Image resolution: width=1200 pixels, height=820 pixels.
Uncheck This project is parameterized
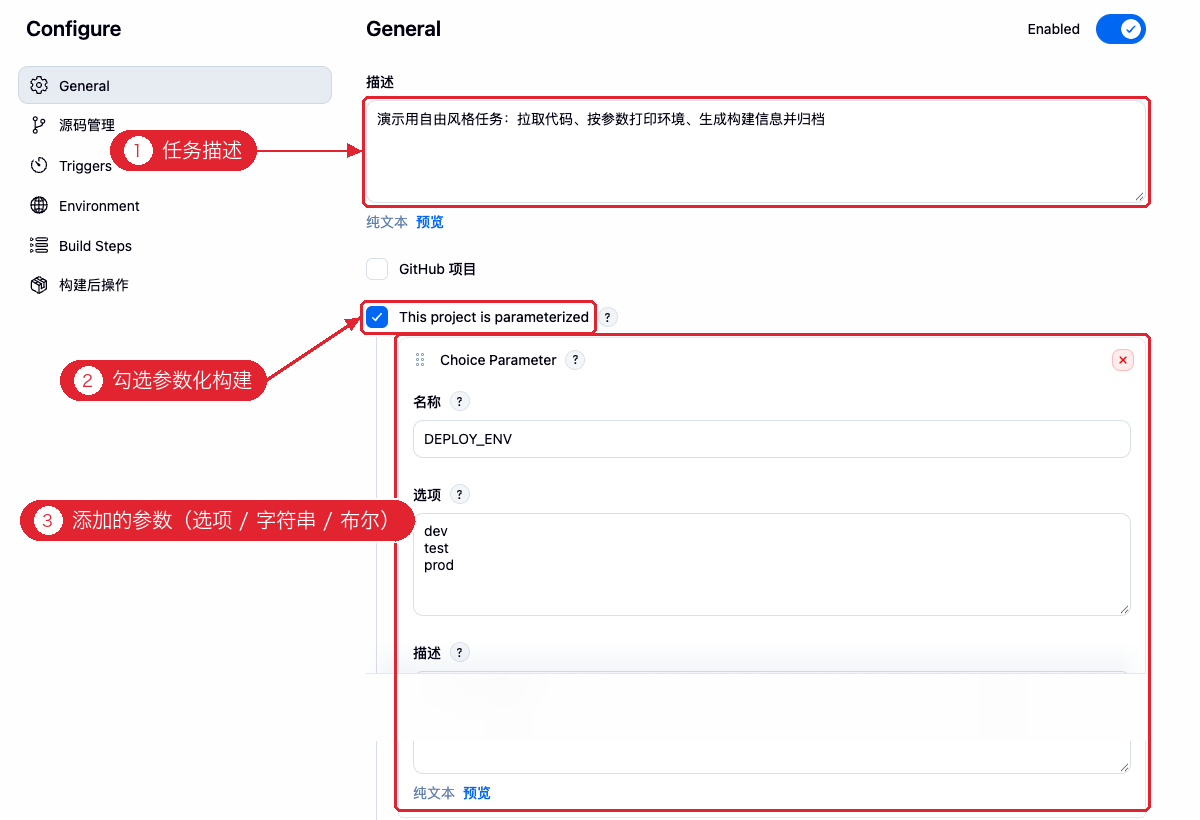coord(377,317)
